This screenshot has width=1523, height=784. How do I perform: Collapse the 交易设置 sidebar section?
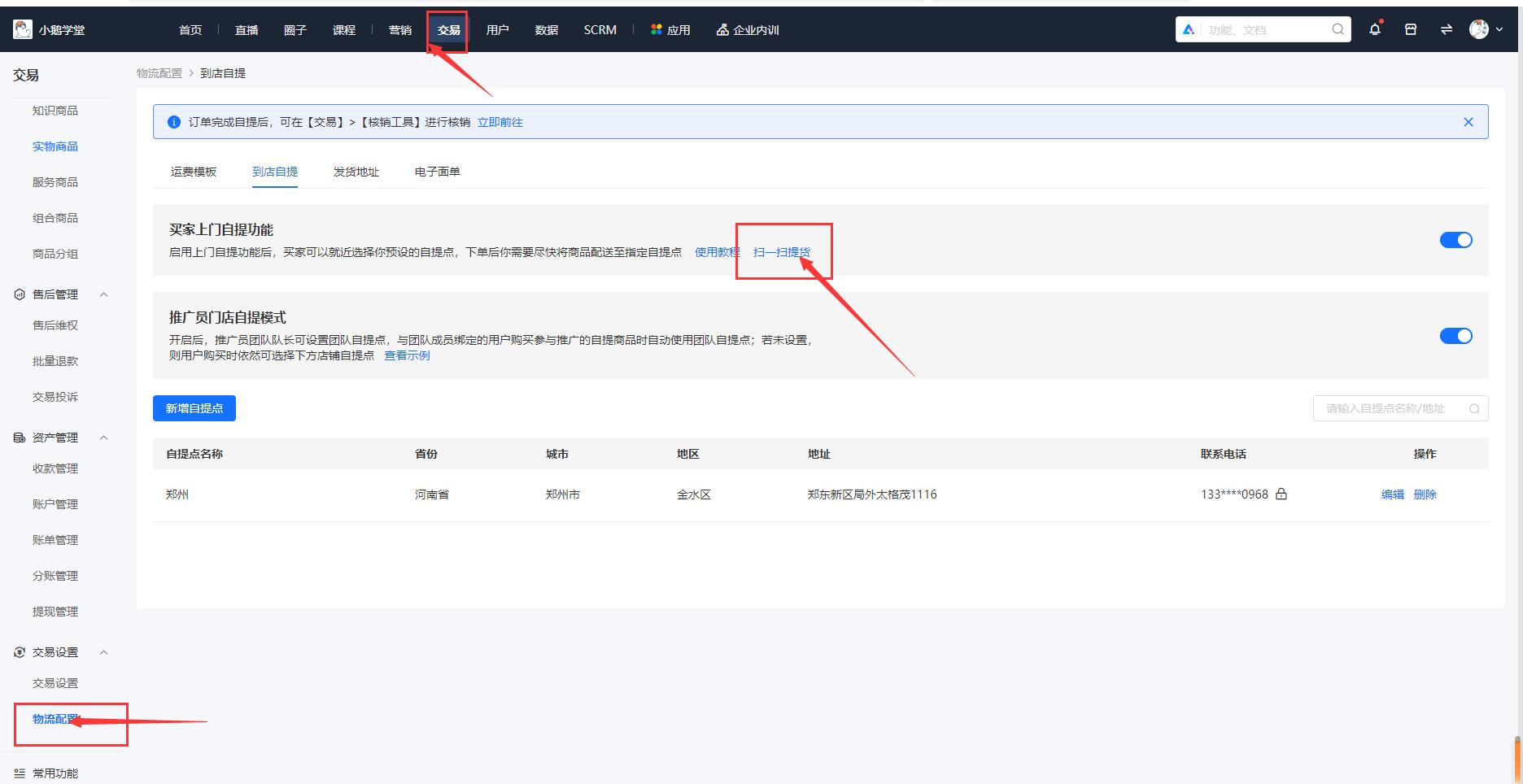[104, 652]
